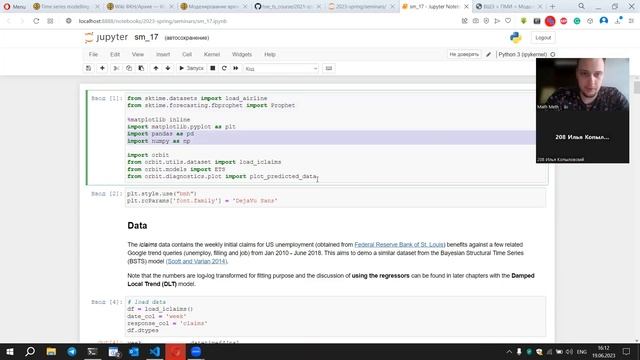Open the Windows Start menu
The image size is (640, 360).
point(10,351)
